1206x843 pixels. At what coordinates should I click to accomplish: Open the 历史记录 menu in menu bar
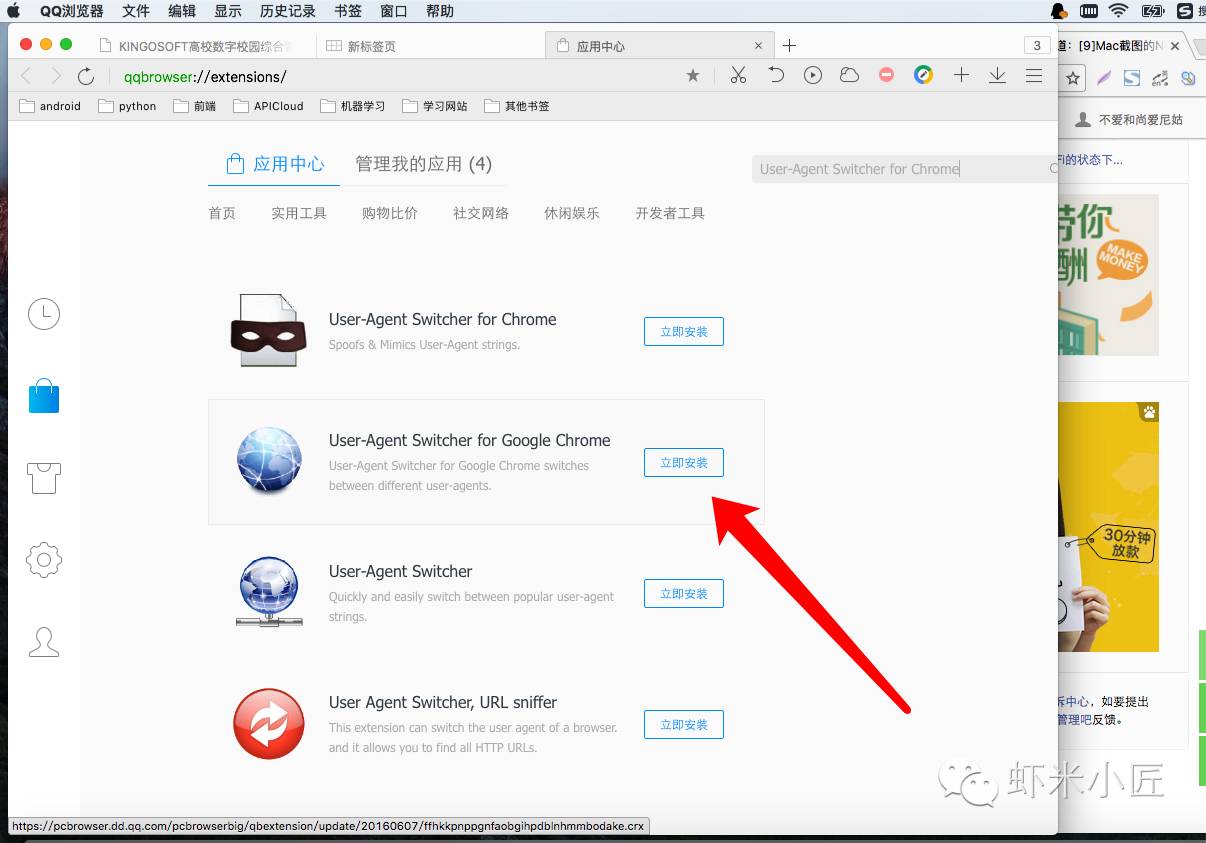tap(287, 11)
